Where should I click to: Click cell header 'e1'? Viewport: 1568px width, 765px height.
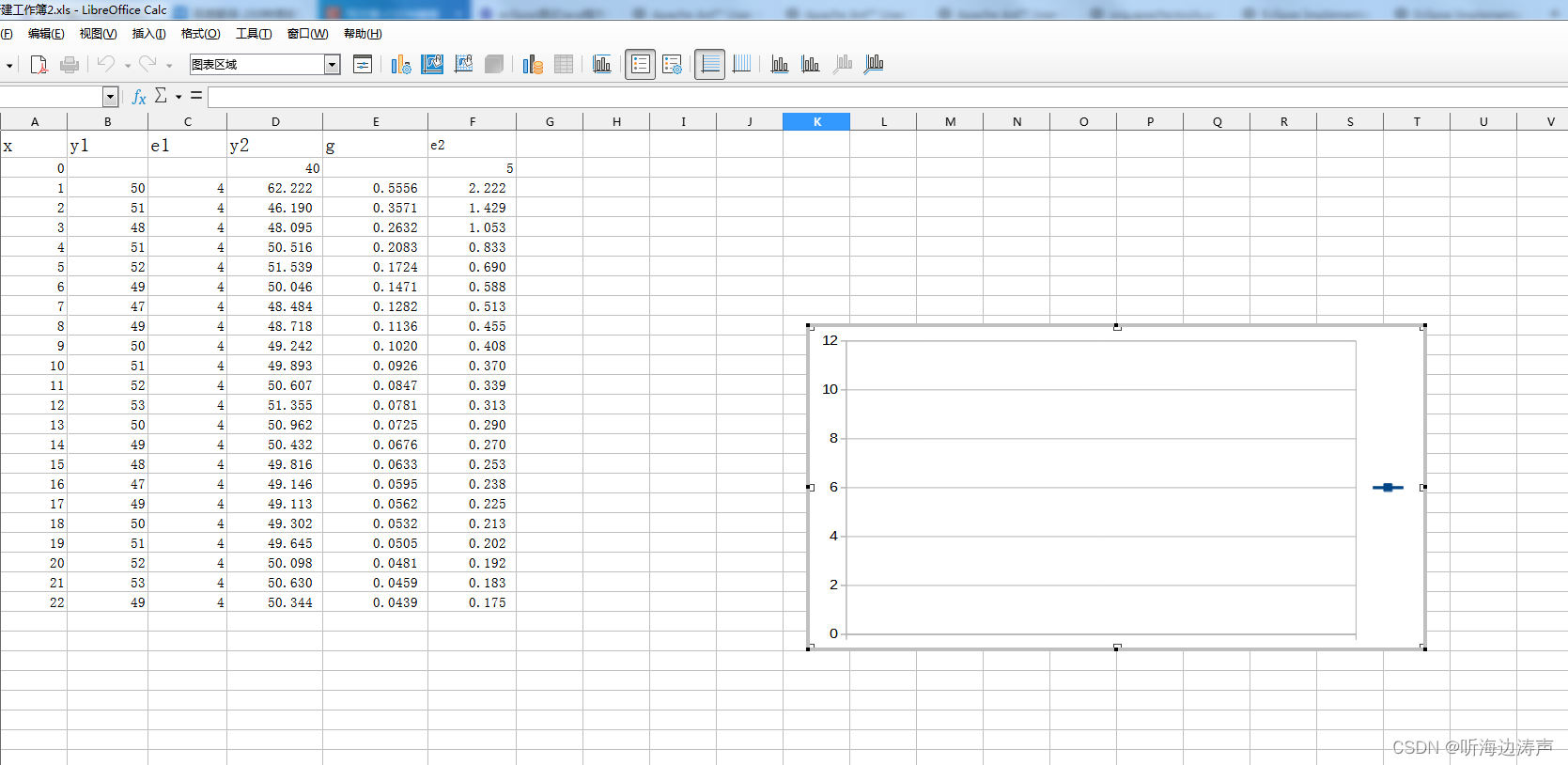click(x=187, y=145)
